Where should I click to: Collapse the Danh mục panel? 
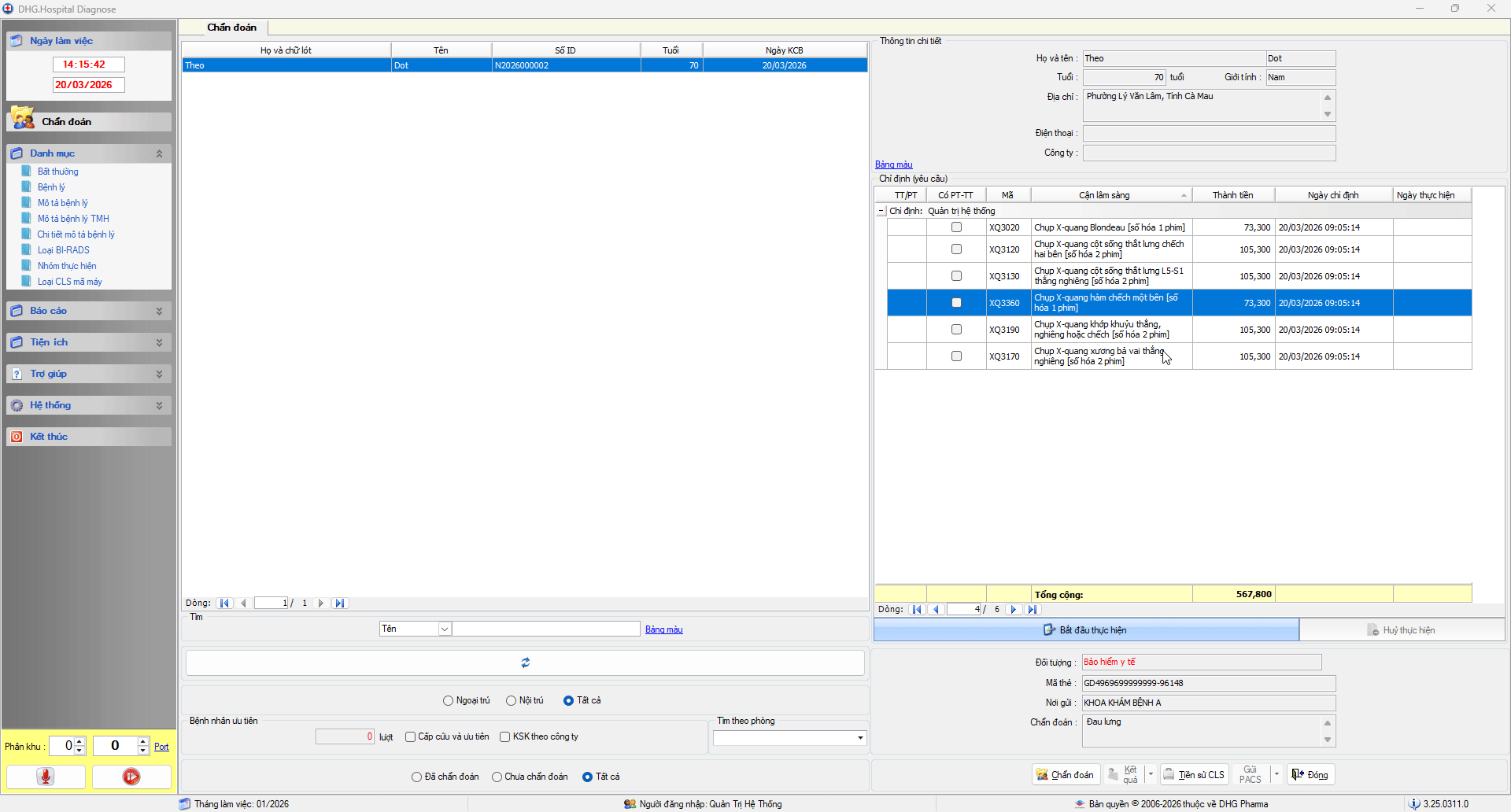point(159,153)
